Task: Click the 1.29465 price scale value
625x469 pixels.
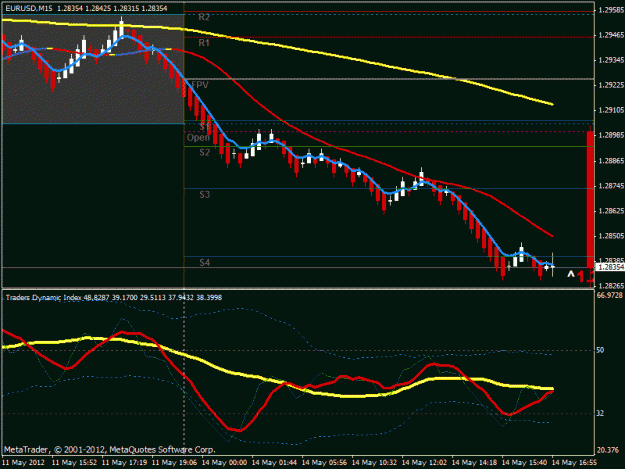Action: pyautogui.click(x=611, y=35)
